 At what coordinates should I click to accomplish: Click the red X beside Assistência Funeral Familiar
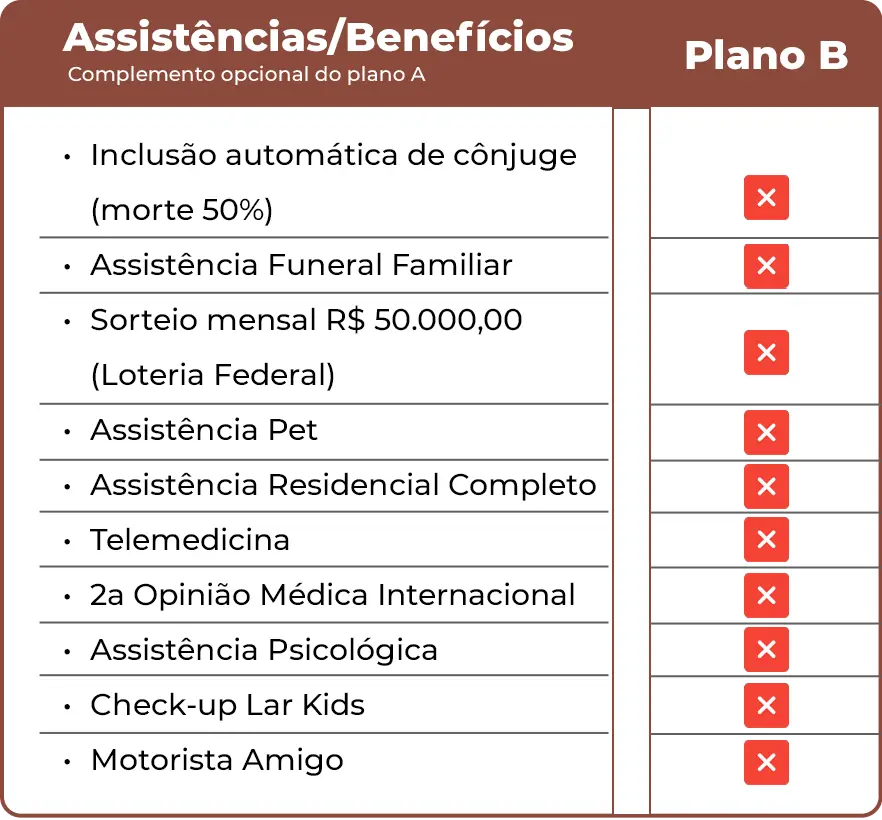(766, 266)
